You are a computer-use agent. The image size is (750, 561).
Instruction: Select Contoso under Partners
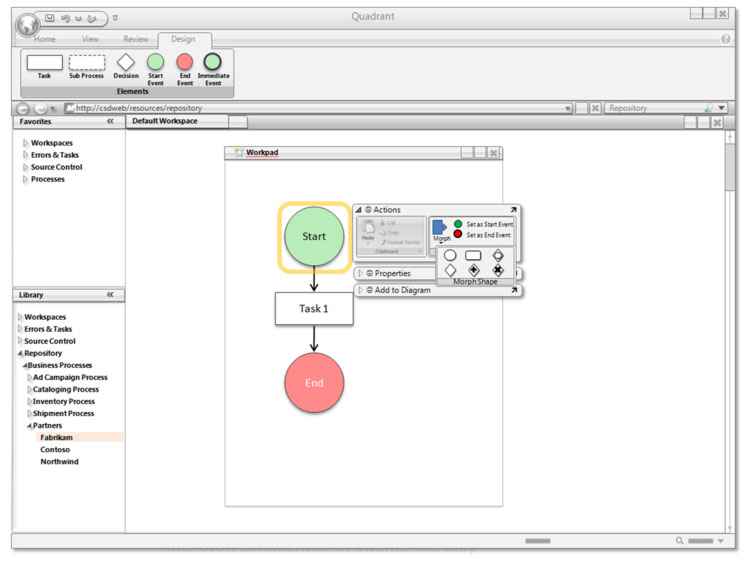tap(55, 450)
